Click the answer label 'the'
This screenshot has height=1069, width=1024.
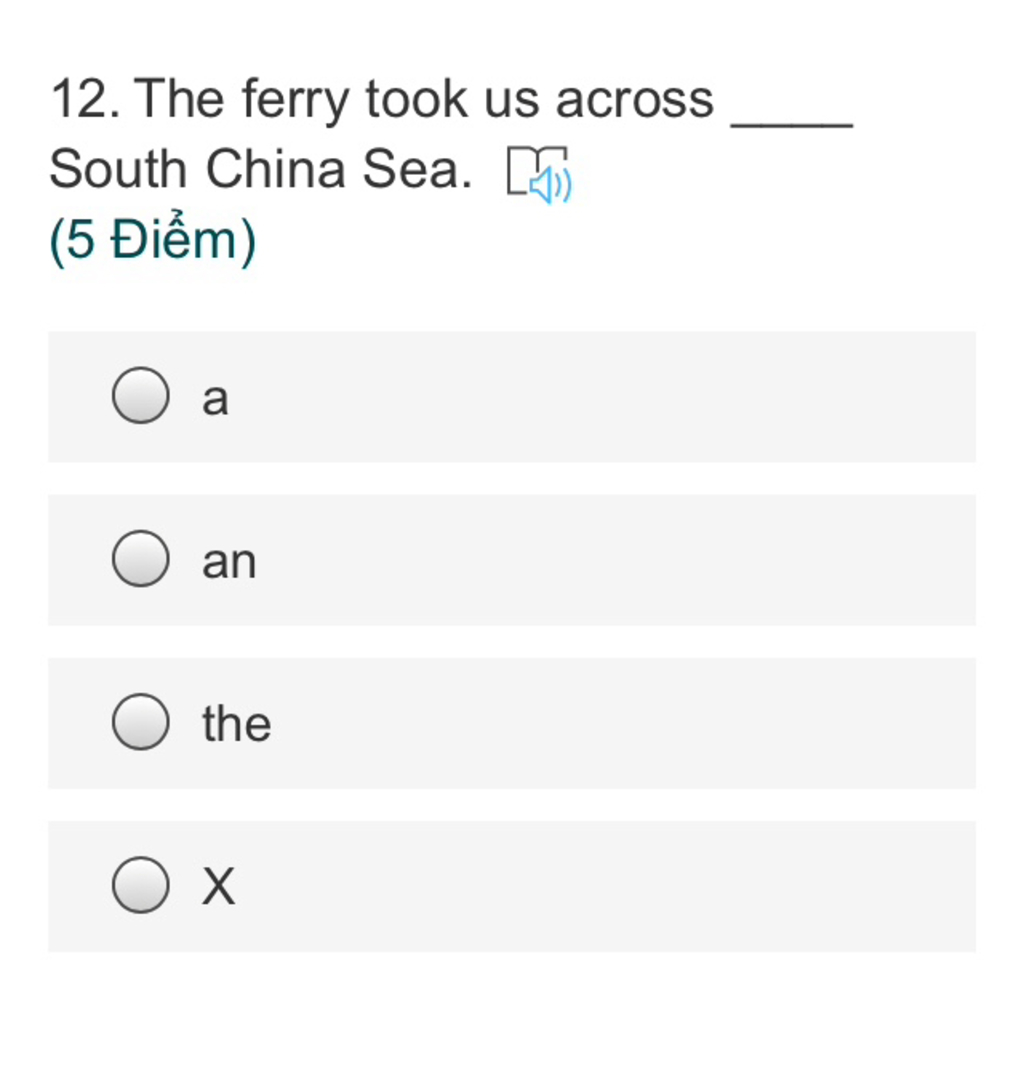[x=237, y=723]
